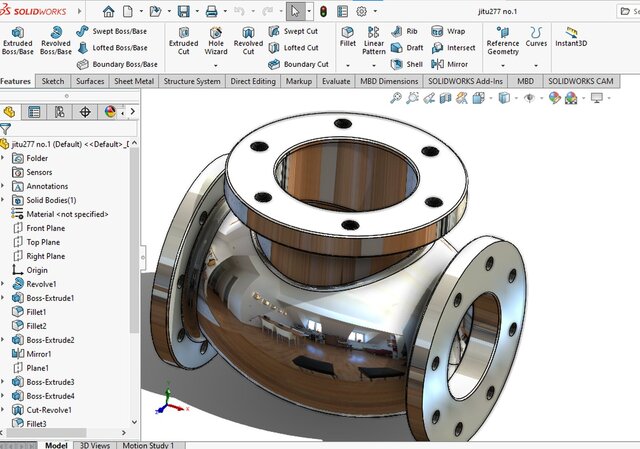
Task: Click the Wrap tool
Action: coord(448,31)
